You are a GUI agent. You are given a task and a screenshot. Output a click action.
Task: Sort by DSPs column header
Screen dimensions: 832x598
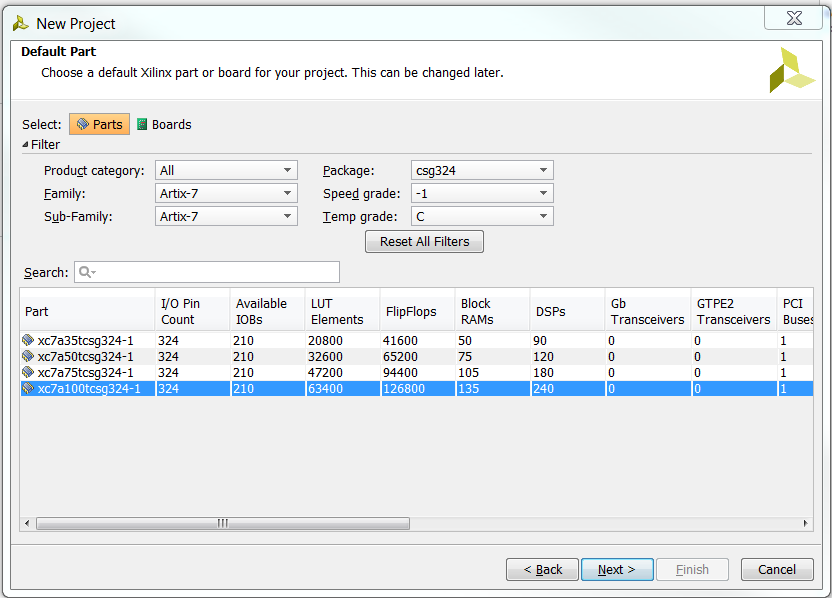(x=567, y=311)
